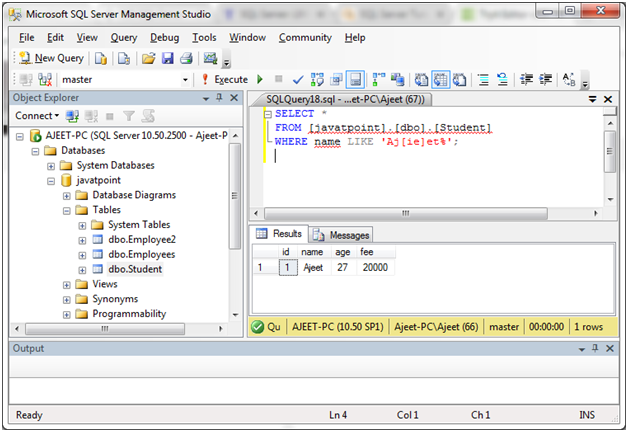Screen dimensions: 628x432
Task: Select the id cell with value 1
Action: point(288,267)
